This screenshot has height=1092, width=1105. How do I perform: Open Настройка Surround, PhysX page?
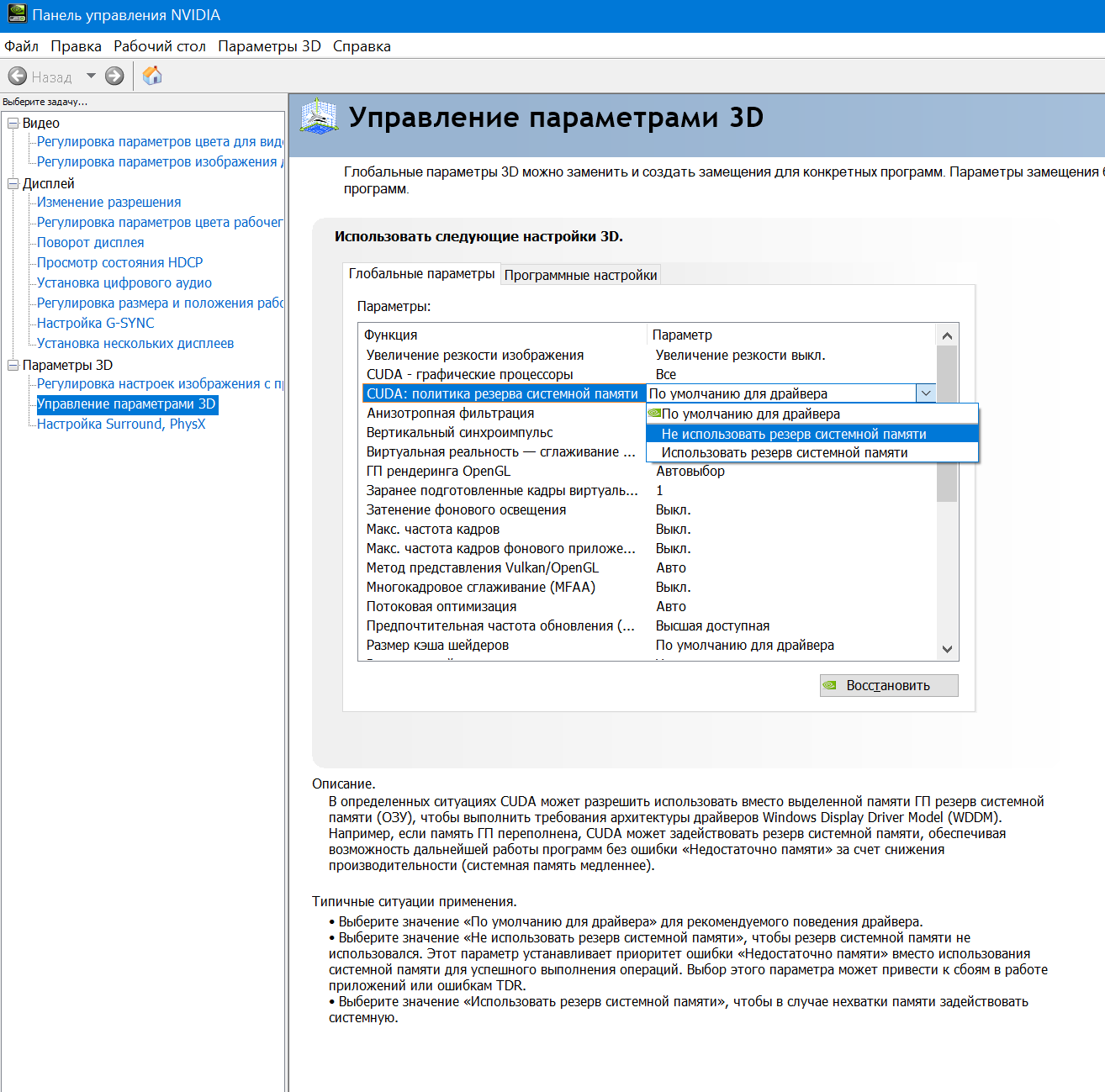[121, 425]
